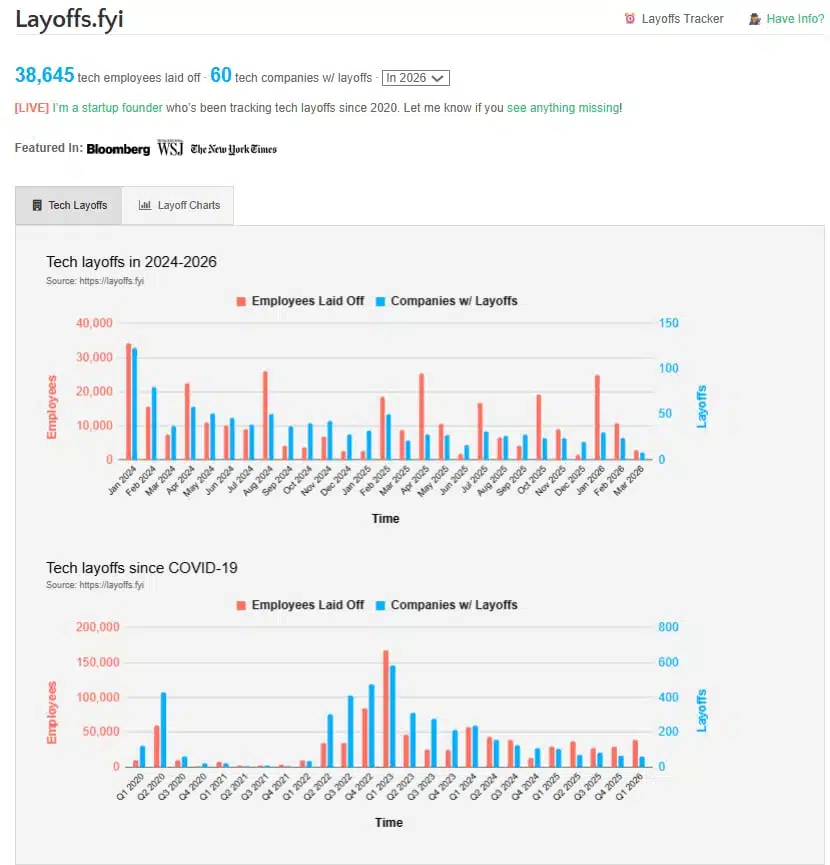Toggle Employees Laid Off series in COVID-19 chart
Screen dimensions: 830x865
coord(307,605)
